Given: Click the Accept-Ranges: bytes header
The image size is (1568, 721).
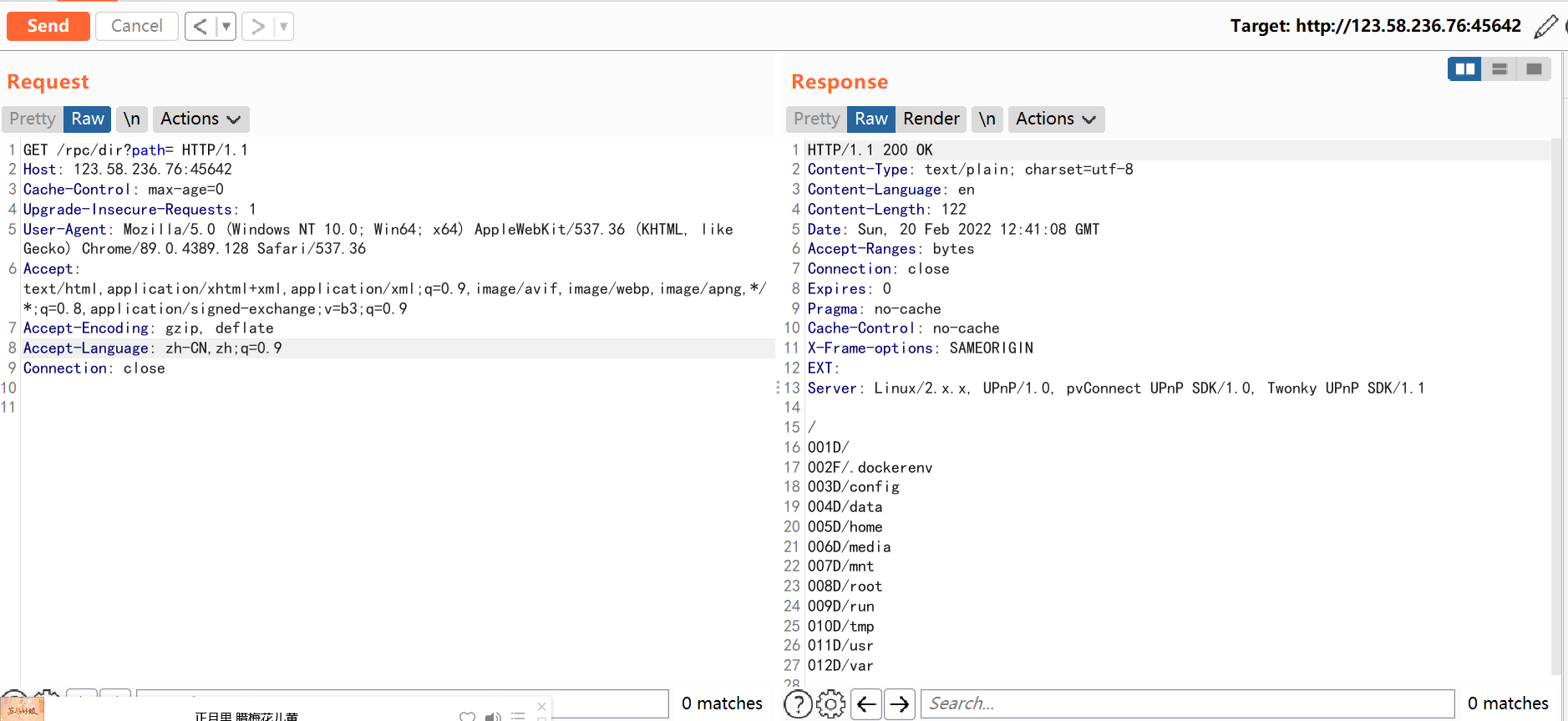Looking at the screenshot, I should pyautogui.click(x=891, y=249).
